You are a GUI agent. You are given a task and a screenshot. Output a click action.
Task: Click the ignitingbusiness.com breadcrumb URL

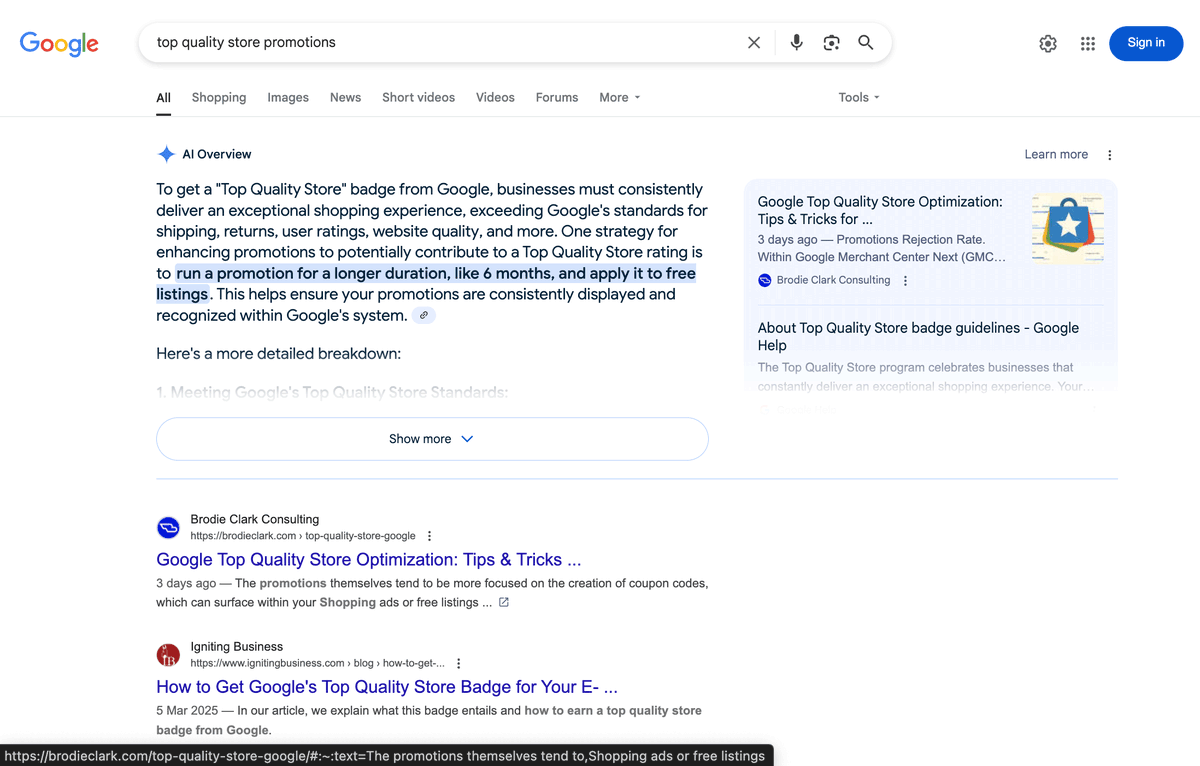317,663
